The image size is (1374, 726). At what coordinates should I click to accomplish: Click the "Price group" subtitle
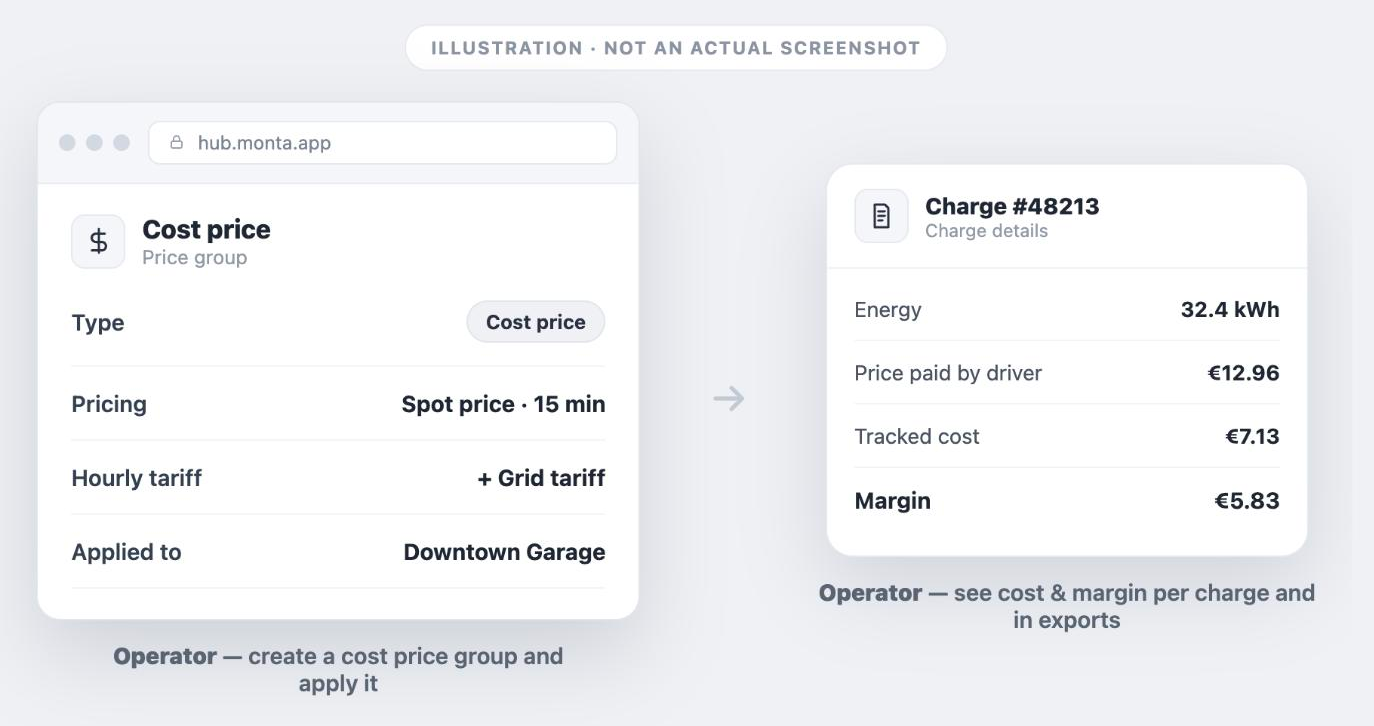point(194,257)
